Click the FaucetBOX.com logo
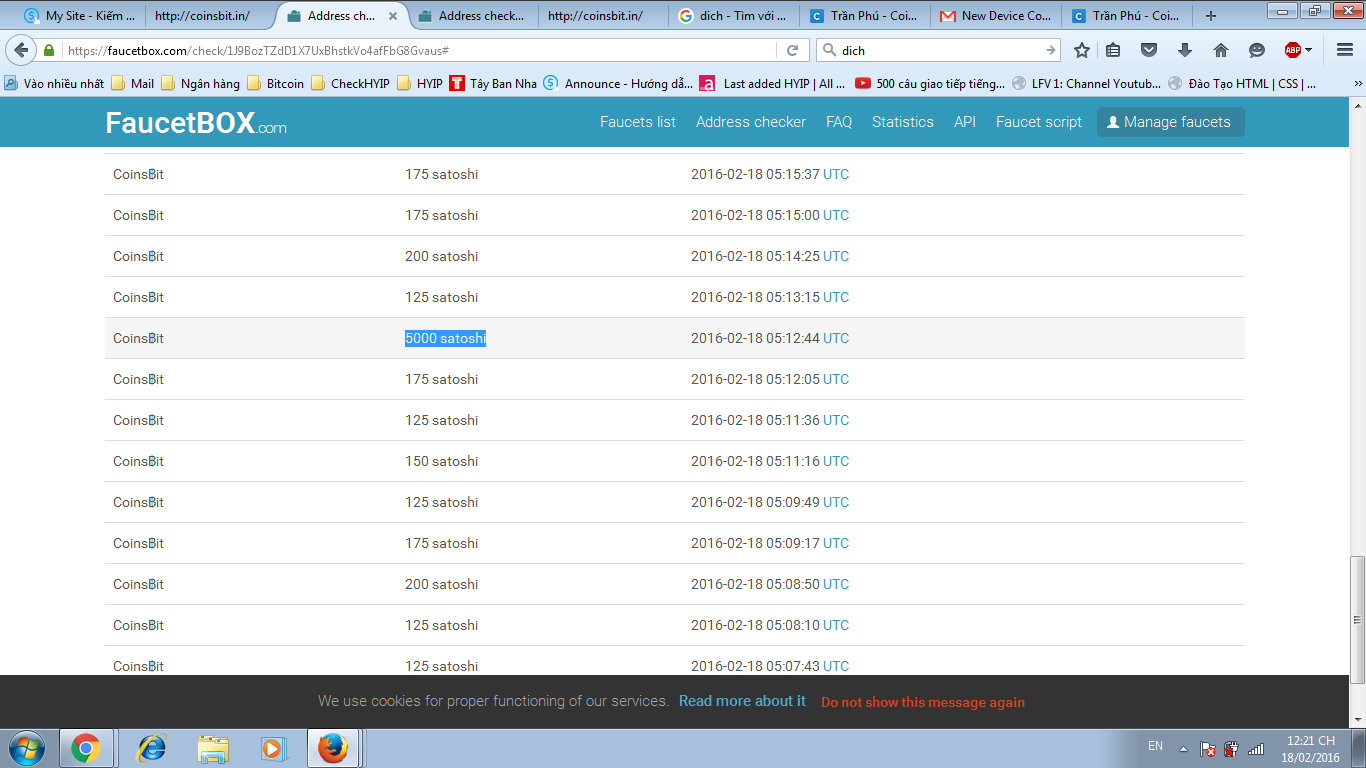Viewport: 1366px width, 768px height. point(196,123)
